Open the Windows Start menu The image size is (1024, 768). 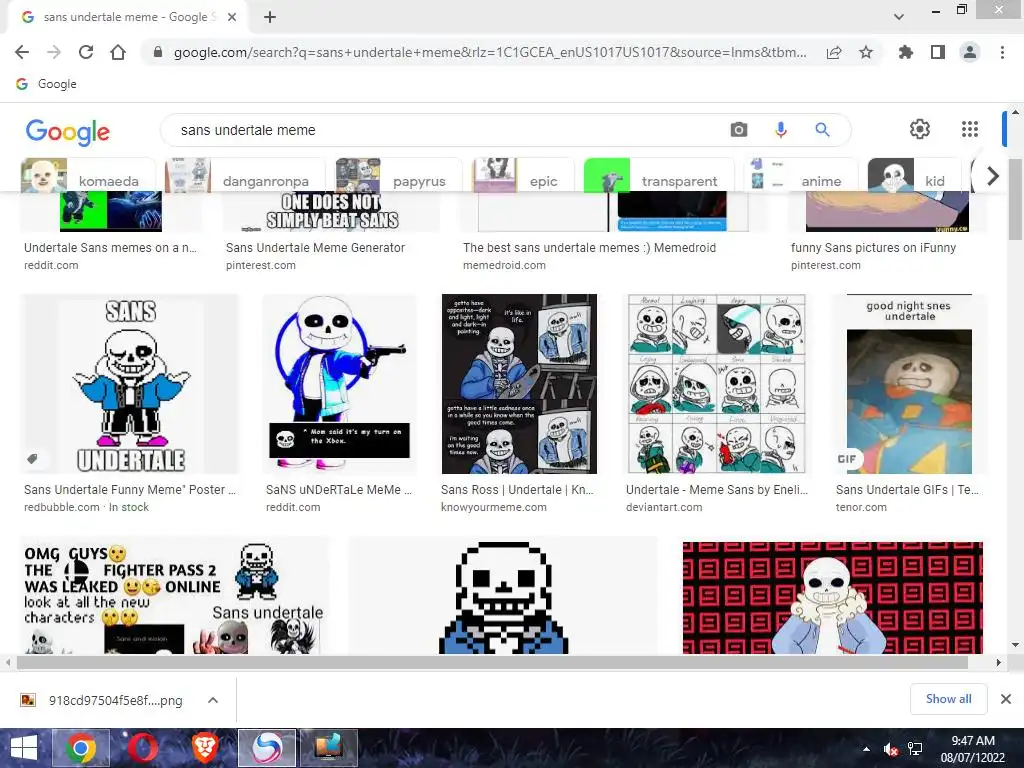[24, 748]
